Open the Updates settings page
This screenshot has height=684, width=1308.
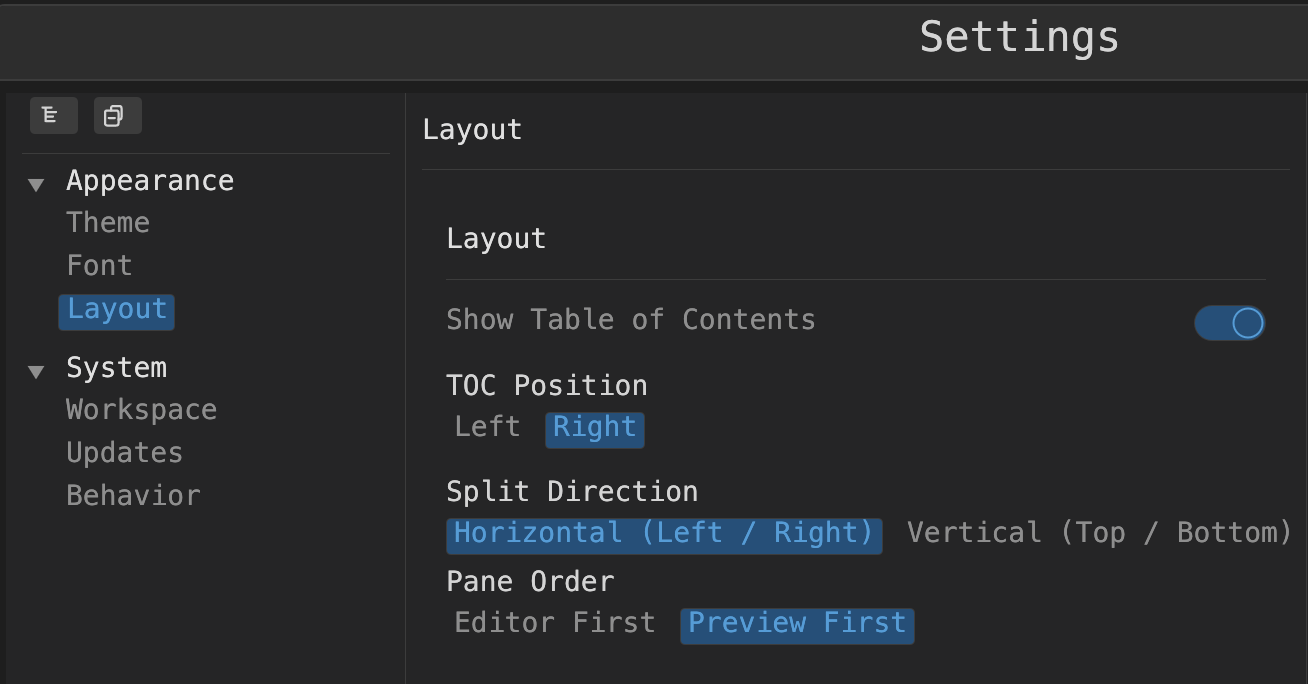(124, 452)
